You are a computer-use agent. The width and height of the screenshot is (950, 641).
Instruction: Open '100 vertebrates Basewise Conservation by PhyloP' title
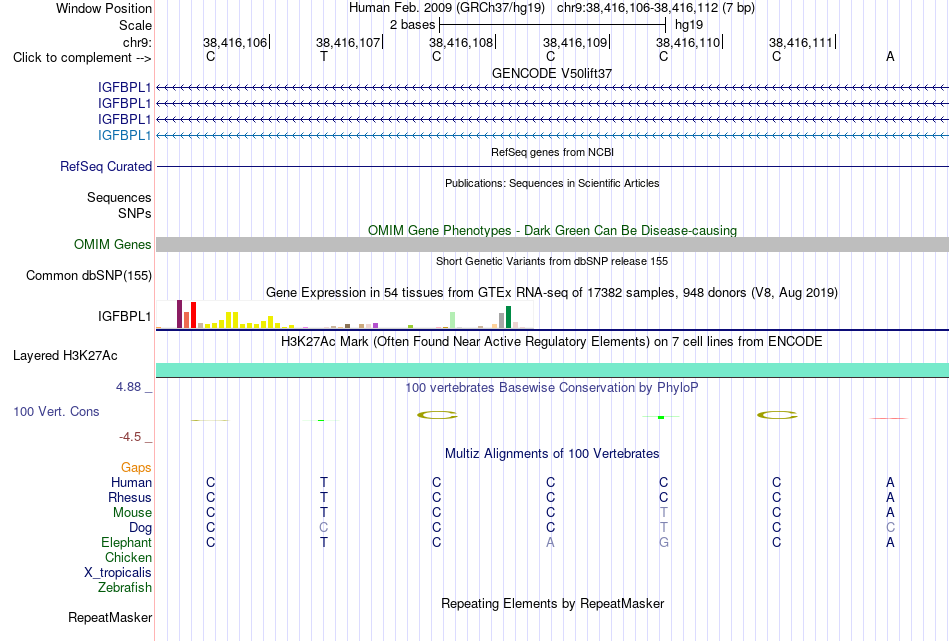[552, 388]
